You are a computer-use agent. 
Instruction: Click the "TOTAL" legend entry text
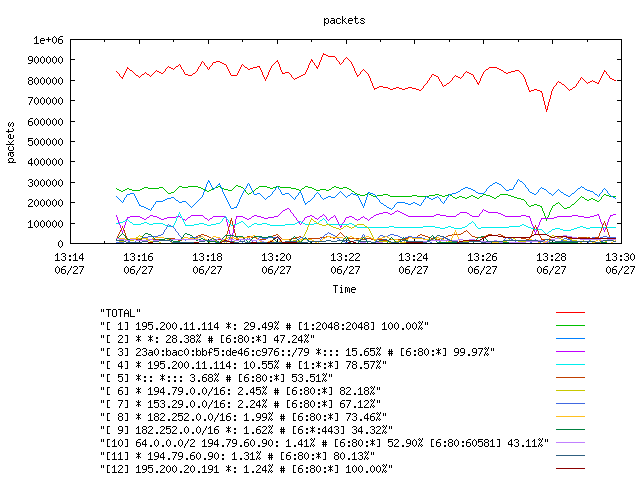pyautogui.click(x=120, y=313)
